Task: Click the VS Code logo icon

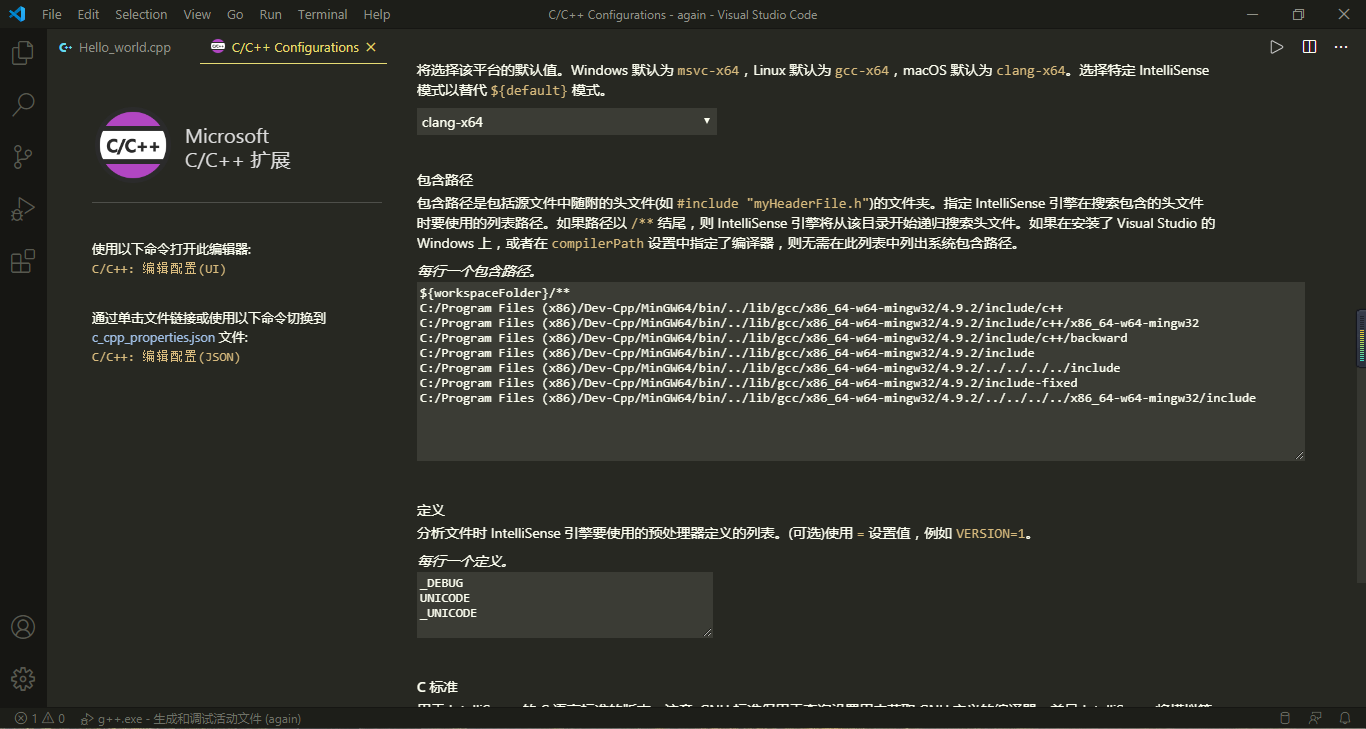Action: click(16, 14)
